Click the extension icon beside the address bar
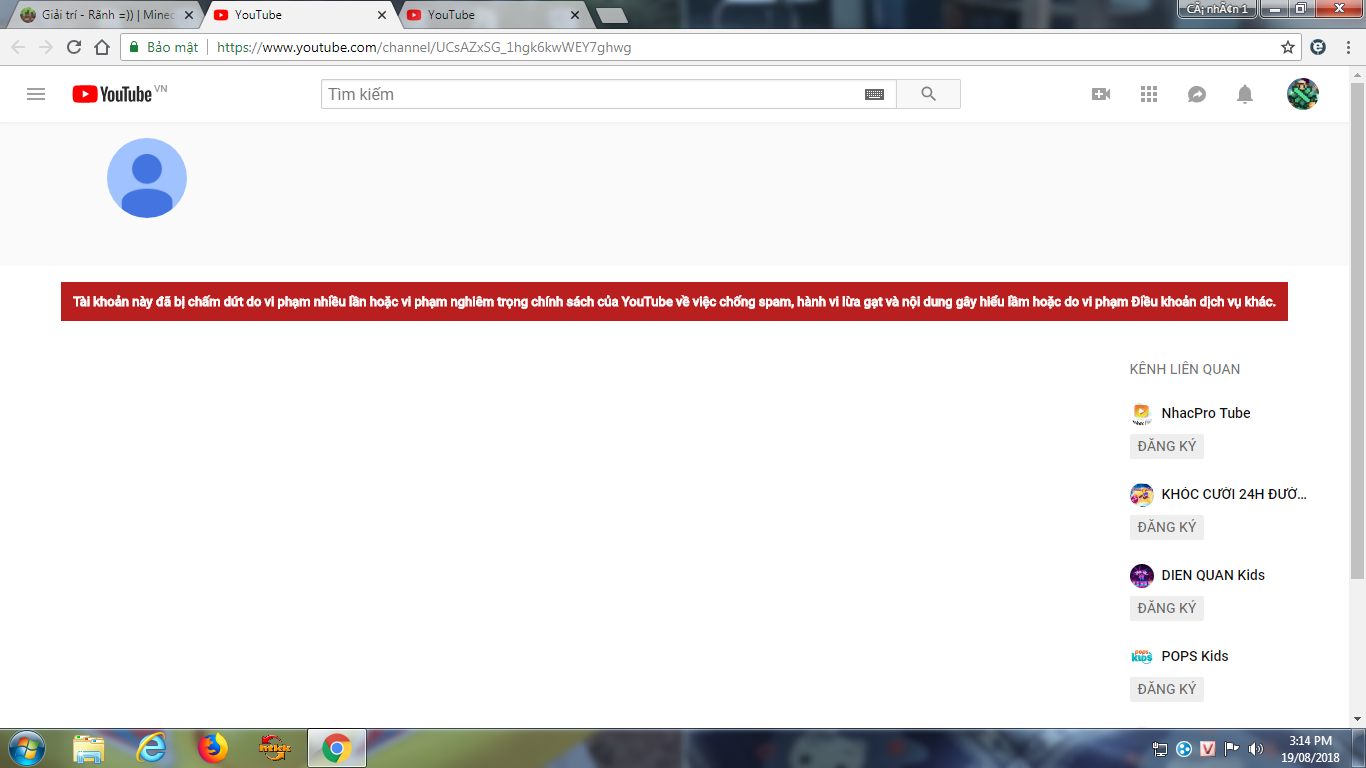This screenshot has height=768, width=1366. (1319, 47)
